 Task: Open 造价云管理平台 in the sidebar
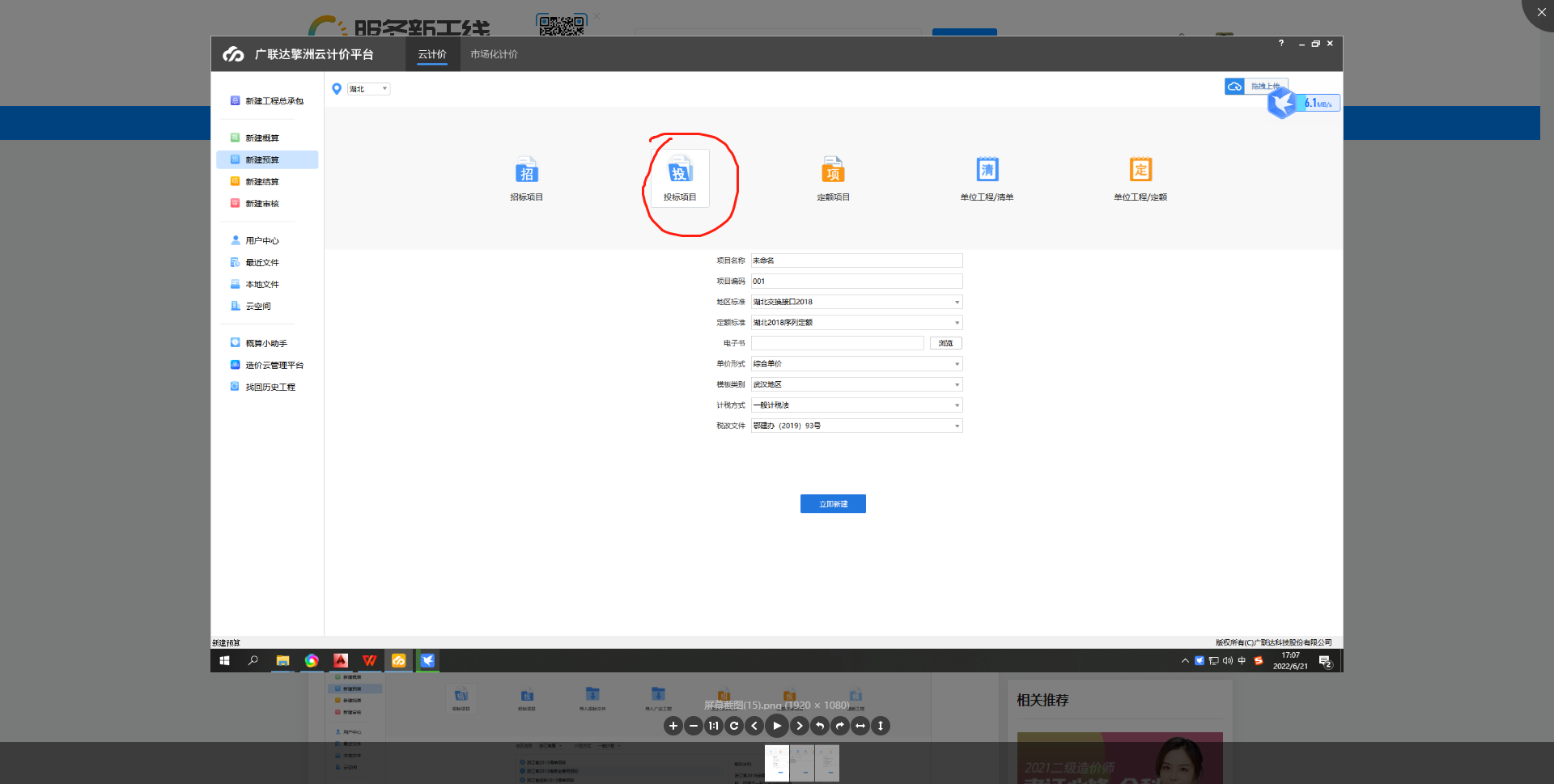point(267,366)
